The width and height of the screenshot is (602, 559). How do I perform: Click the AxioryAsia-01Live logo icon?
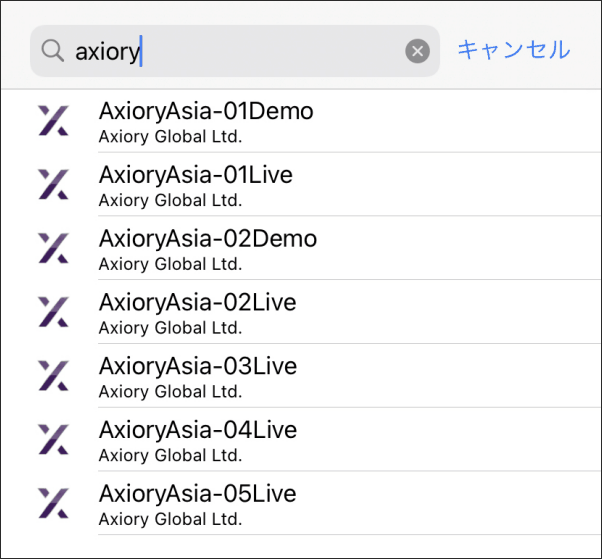coord(53,185)
